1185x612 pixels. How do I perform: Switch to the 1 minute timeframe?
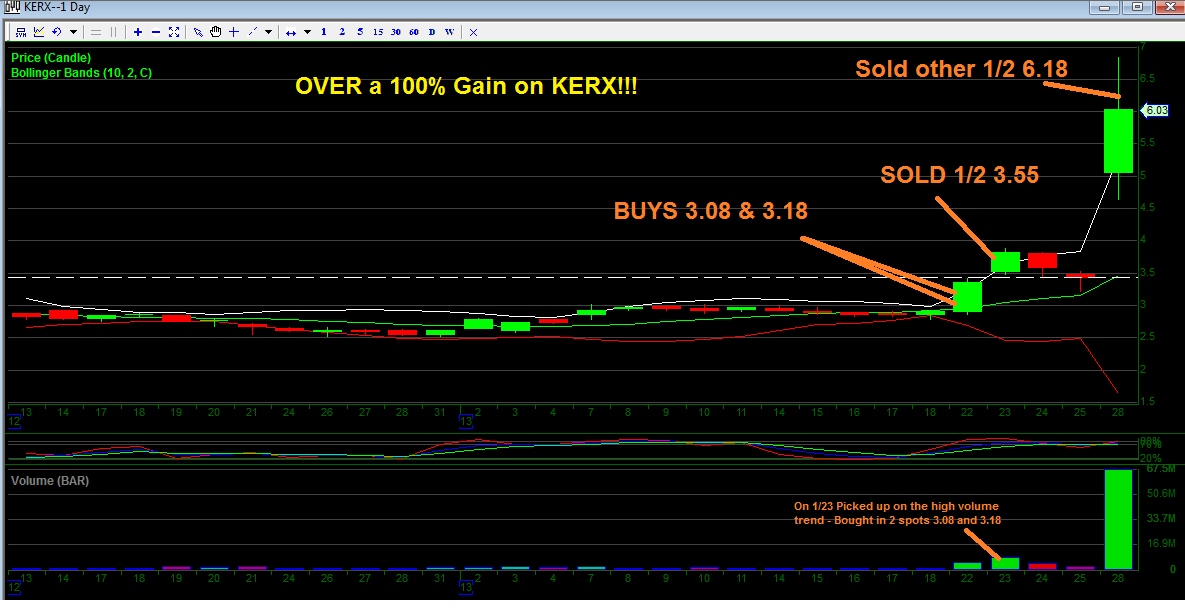pyautogui.click(x=323, y=32)
